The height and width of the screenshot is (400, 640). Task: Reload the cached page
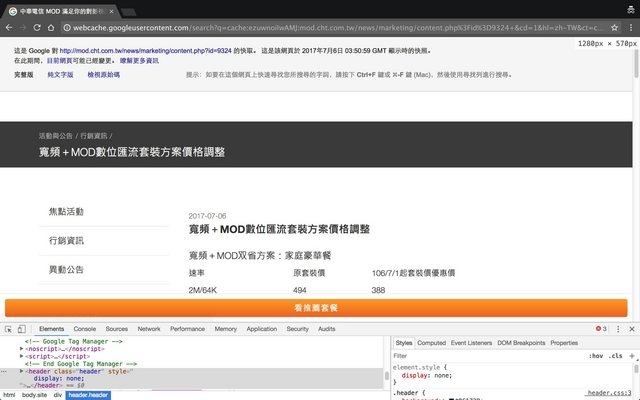tap(37, 28)
